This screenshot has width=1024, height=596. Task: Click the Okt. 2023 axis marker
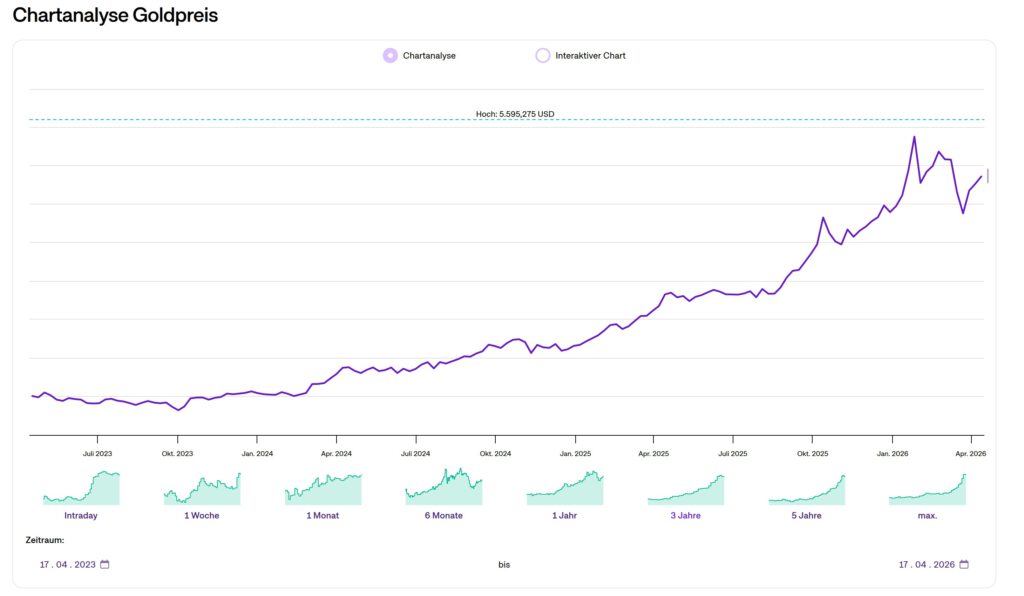(x=177, y=453)
